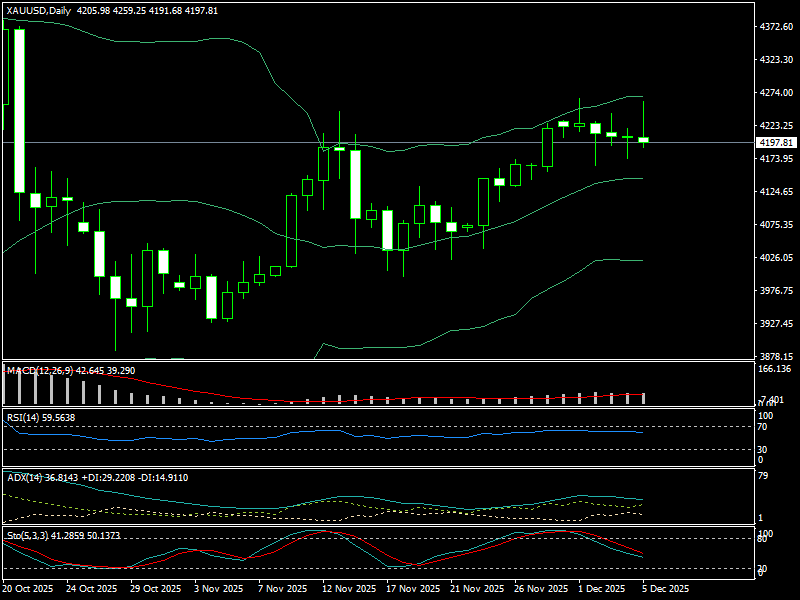Click the XAUUSD,Daily chart title

click(38, 9)
